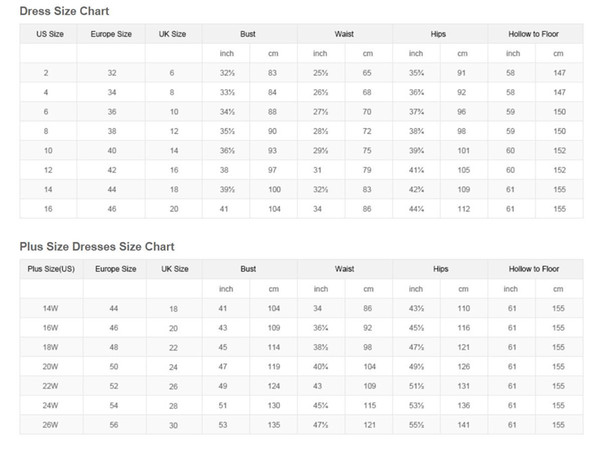
Task: Click Europe Size 32 cell
Action: click(110, 75)
